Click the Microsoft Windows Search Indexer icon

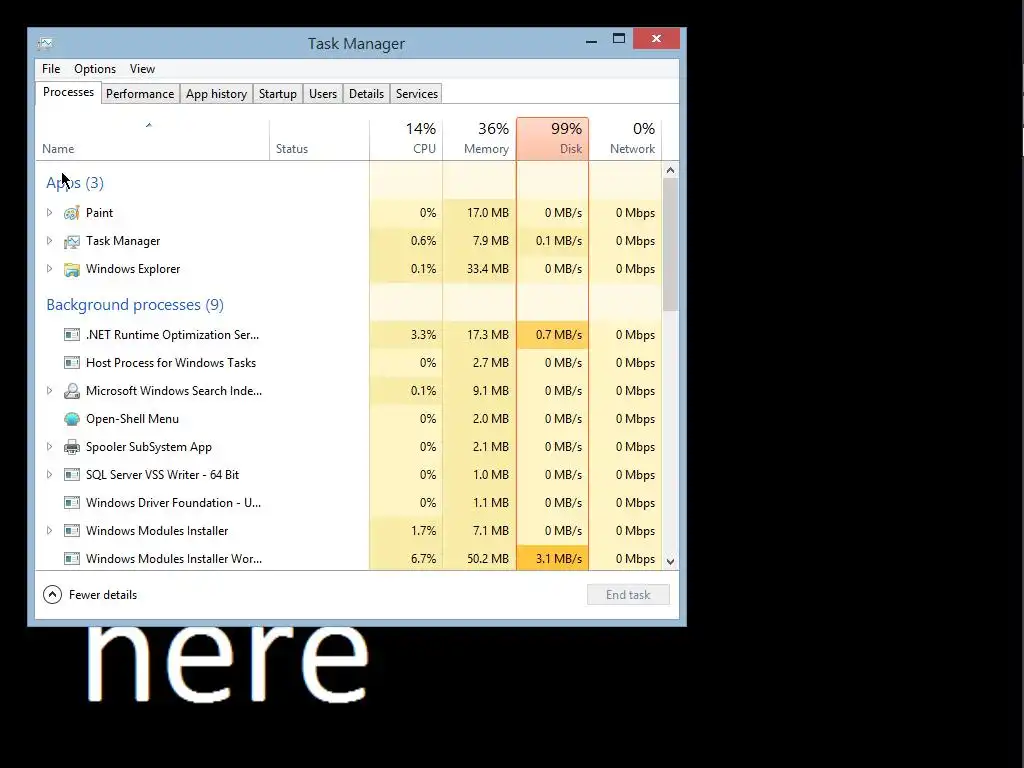click(x=72, y=391)
